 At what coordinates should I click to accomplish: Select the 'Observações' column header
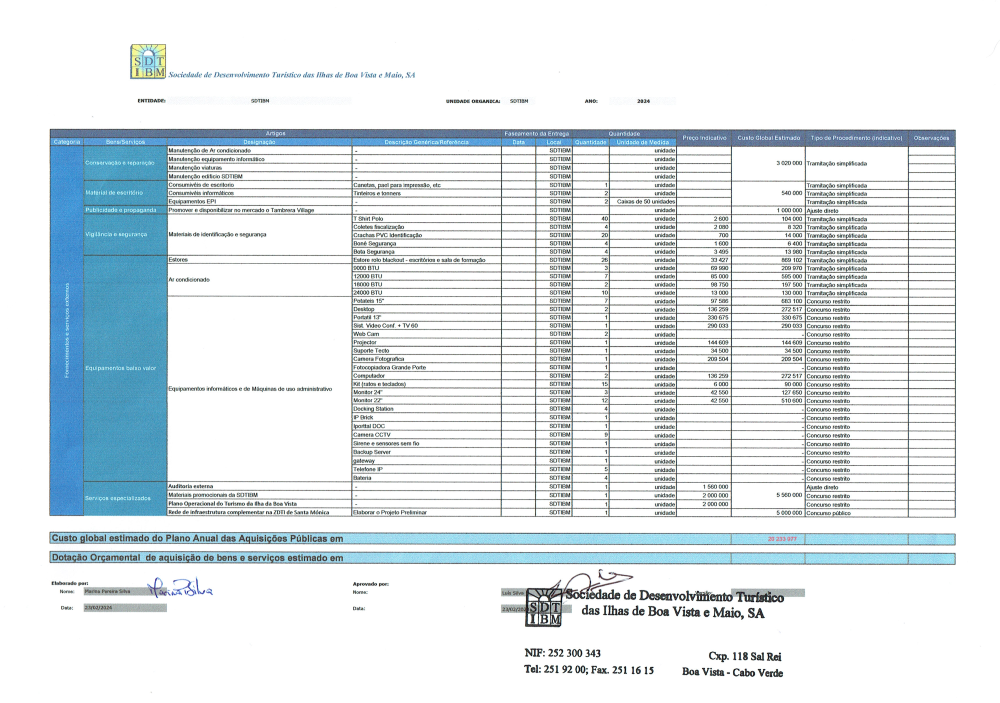pyautogui.click(x=931, y=137)
